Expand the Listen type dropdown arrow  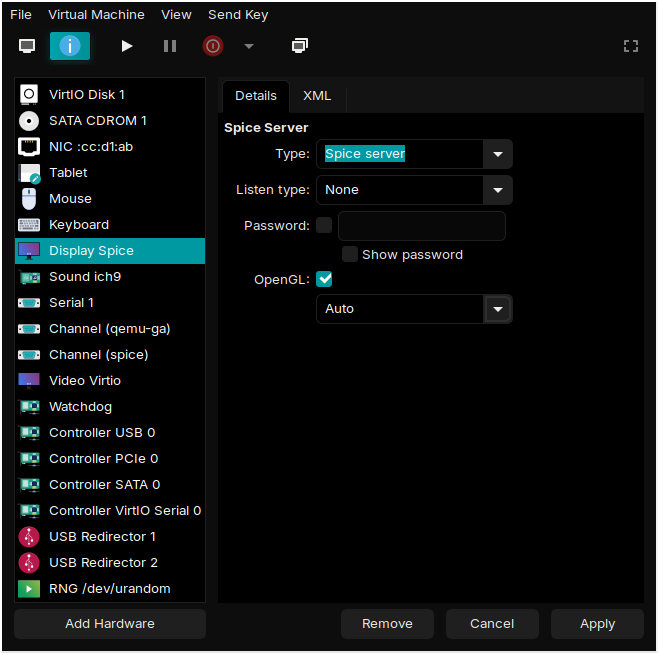click(x=498, y=190)
